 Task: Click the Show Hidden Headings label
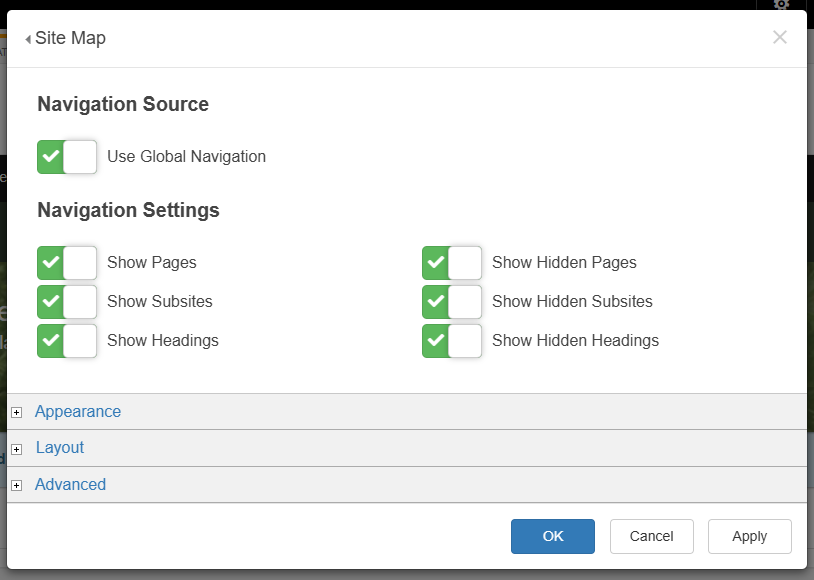point(575,340)
